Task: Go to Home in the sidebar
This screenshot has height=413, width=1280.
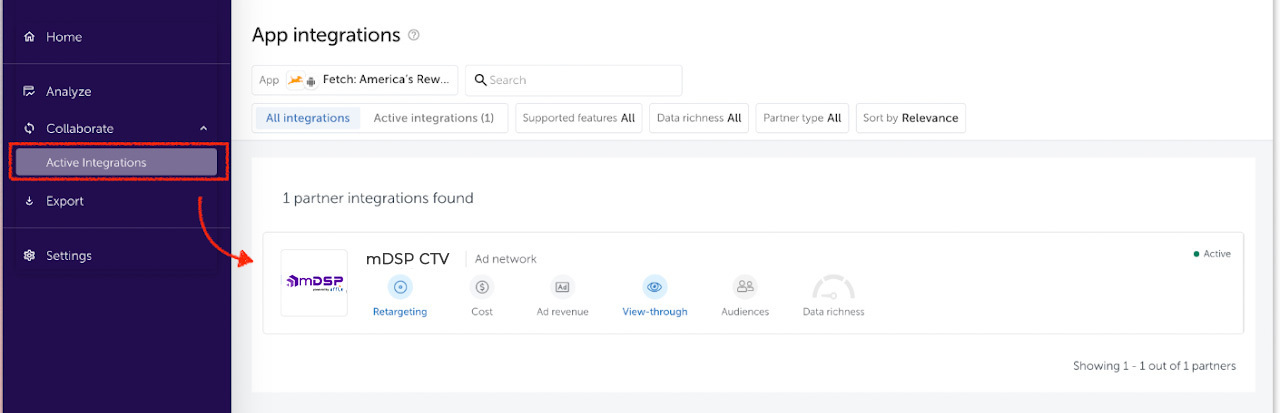Action: pyautogui.click(x=64, y=37)
